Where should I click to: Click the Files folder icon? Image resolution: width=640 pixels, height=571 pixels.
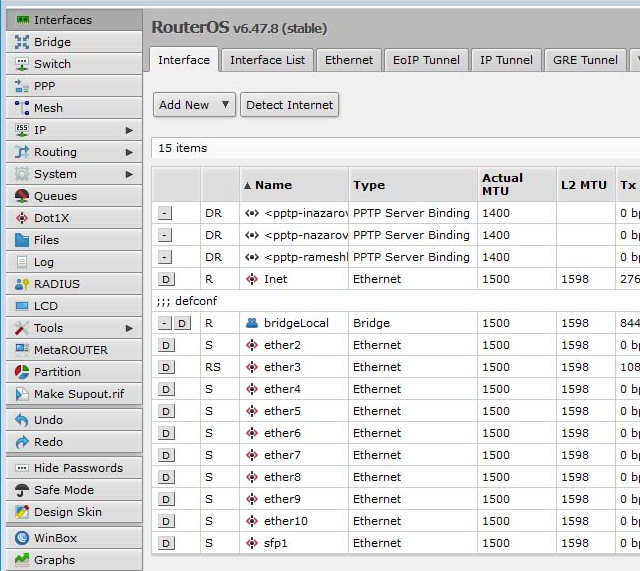(22, 240)
